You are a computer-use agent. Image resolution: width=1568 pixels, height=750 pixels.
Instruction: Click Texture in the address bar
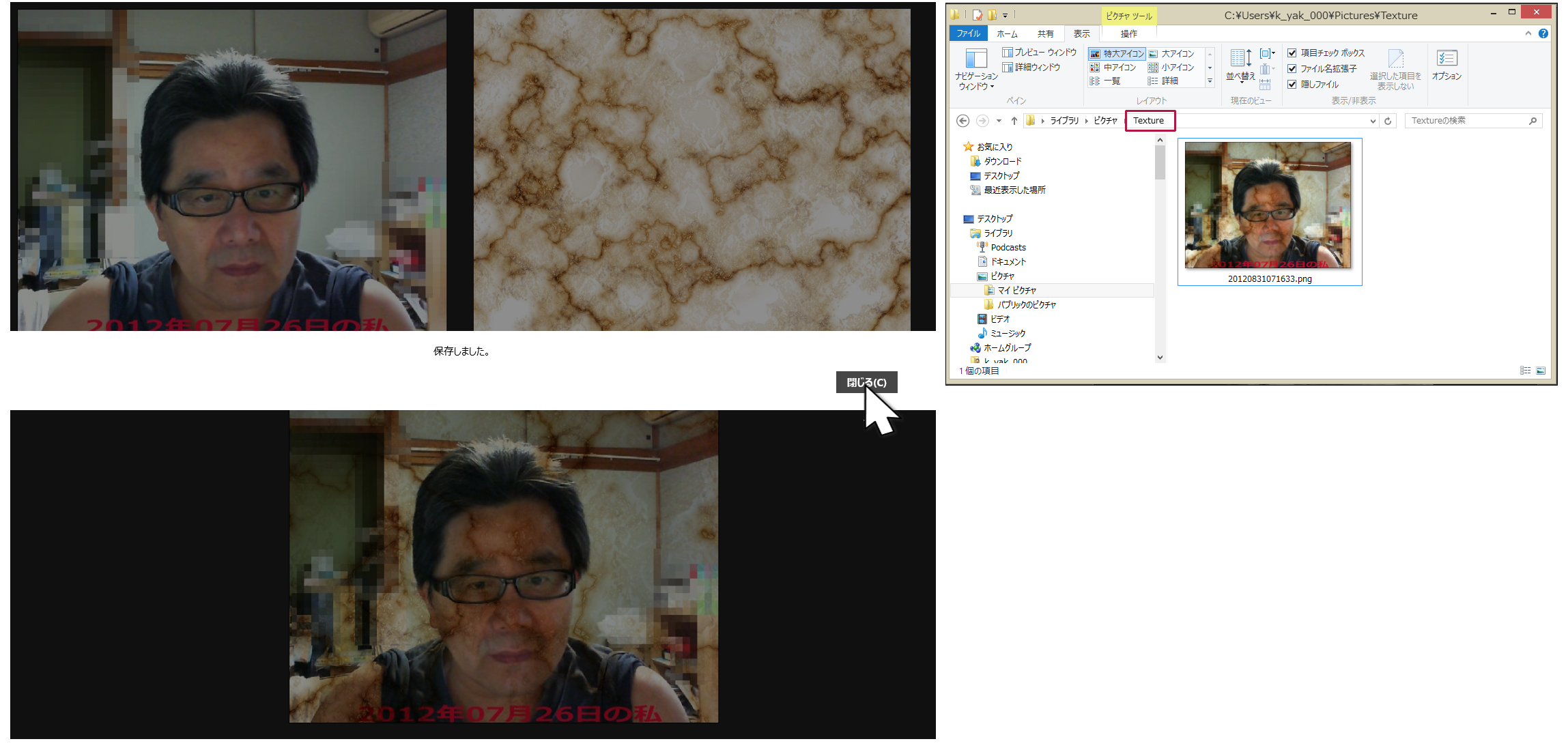(1149, 121)
